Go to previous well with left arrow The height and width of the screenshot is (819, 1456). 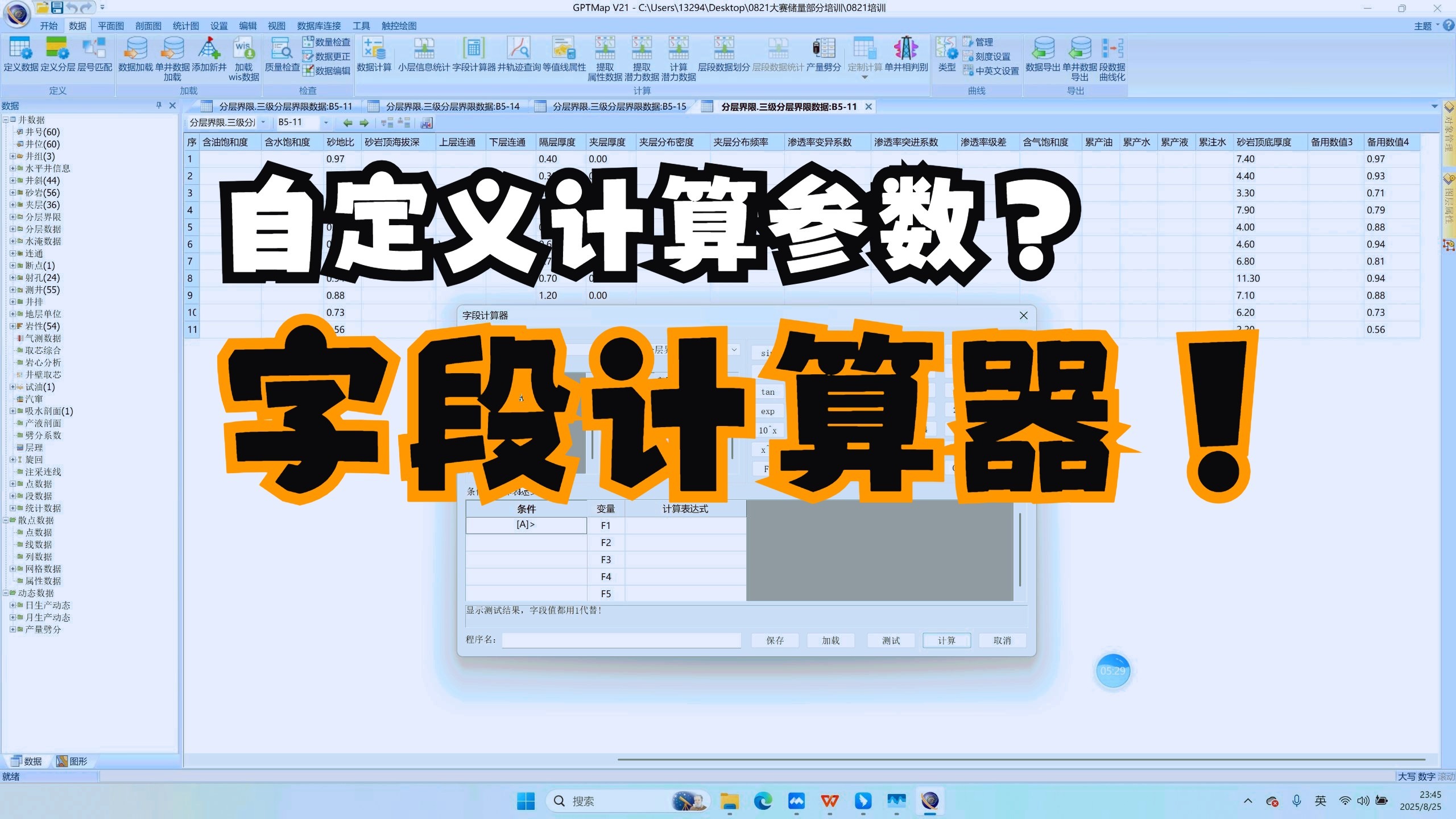pyautogui.click(x=348, y=122)
